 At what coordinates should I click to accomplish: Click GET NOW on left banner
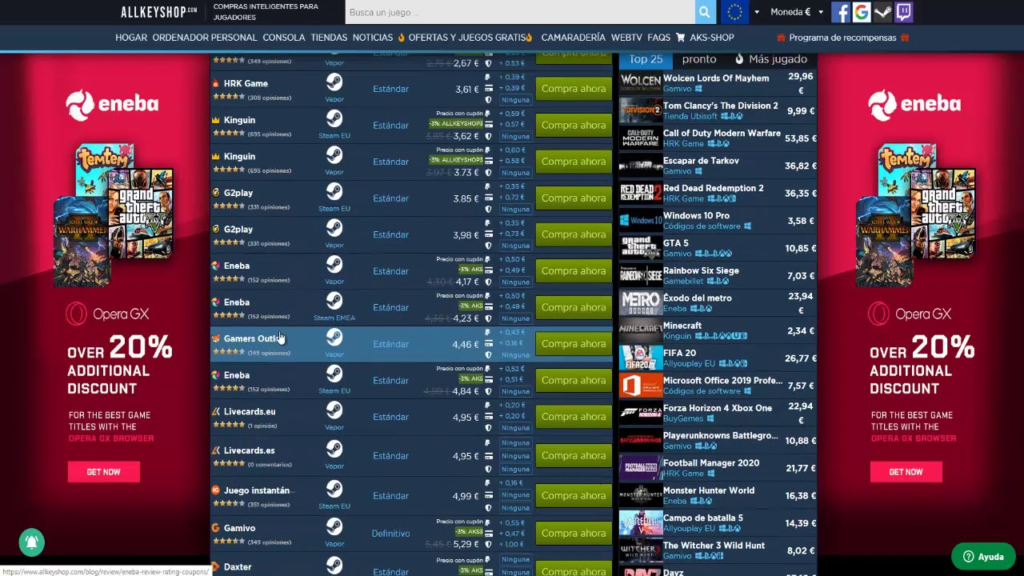(x=103, y=472)
